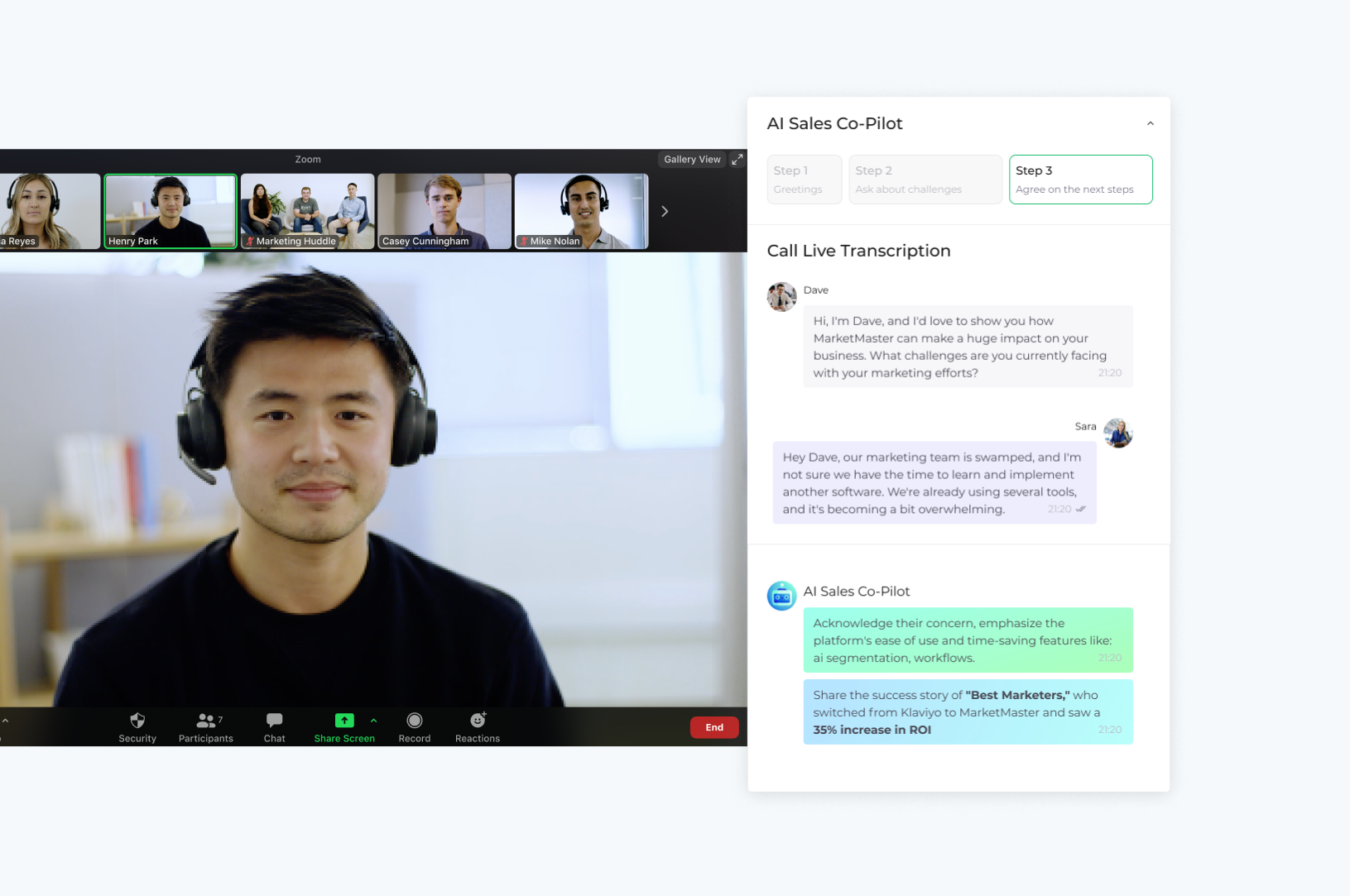Image resolution: width=1350 pixels, height=896 pixels.
Task: Click the Best Marketers success story suggestion
Action: pyautogui.click(x=968, y=712)
